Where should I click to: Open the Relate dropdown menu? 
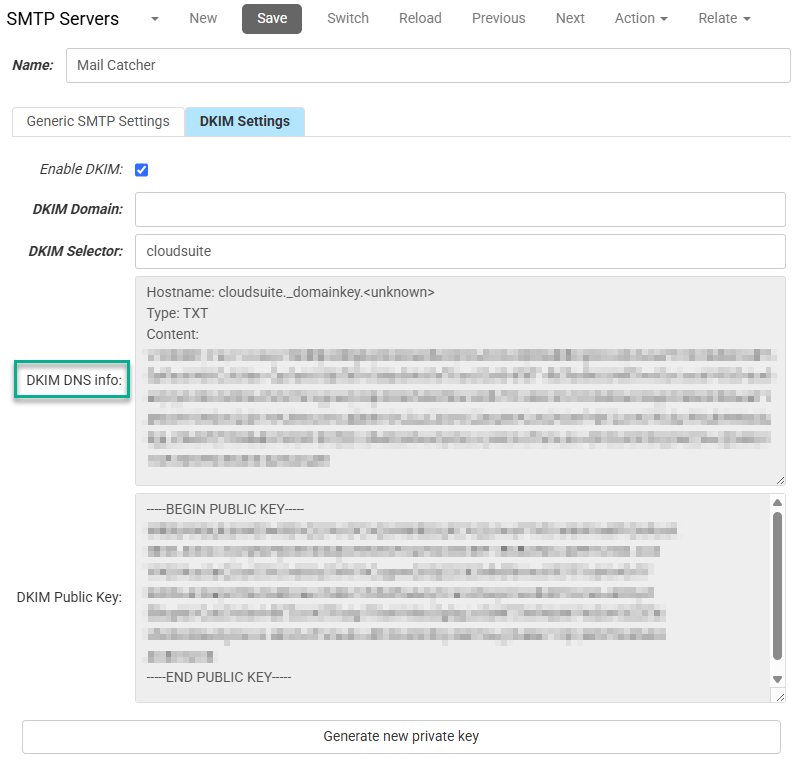724,18
